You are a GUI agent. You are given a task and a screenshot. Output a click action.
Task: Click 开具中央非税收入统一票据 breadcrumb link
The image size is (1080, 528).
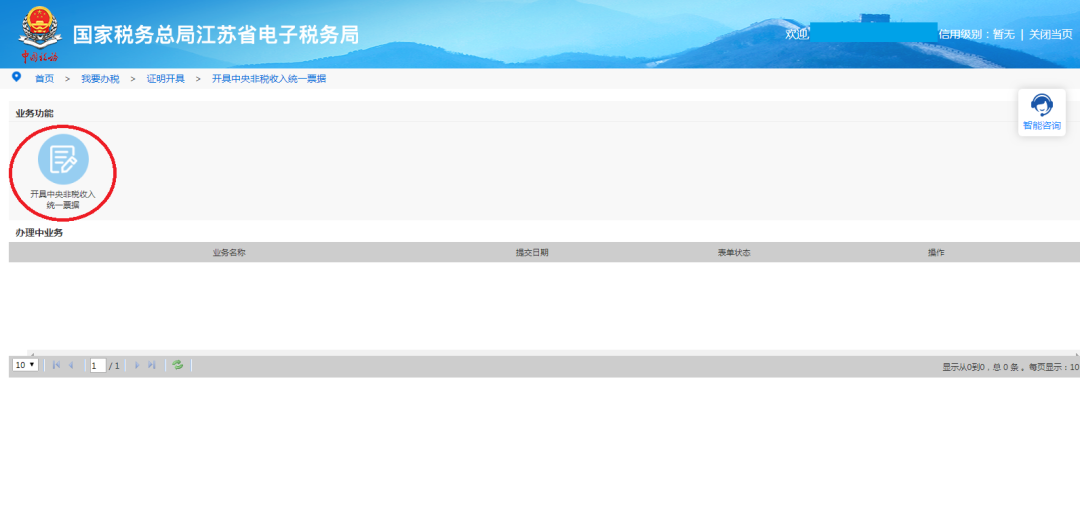[x=269, y=79]
